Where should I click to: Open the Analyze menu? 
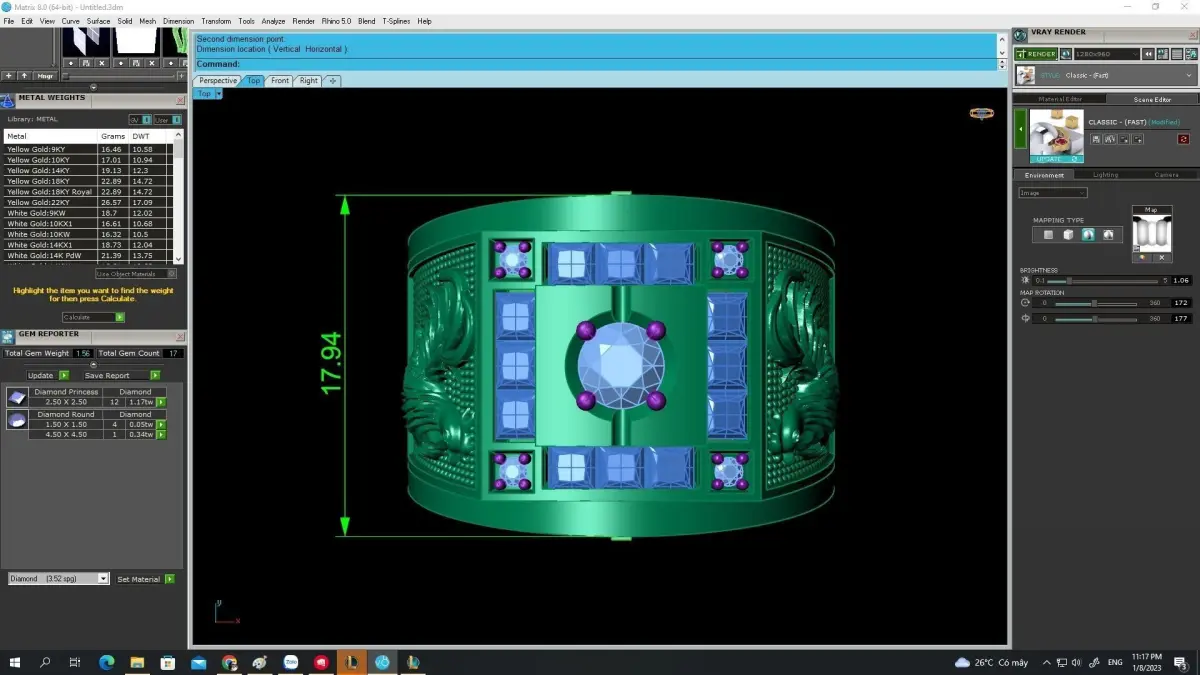(x=273, y=21)
